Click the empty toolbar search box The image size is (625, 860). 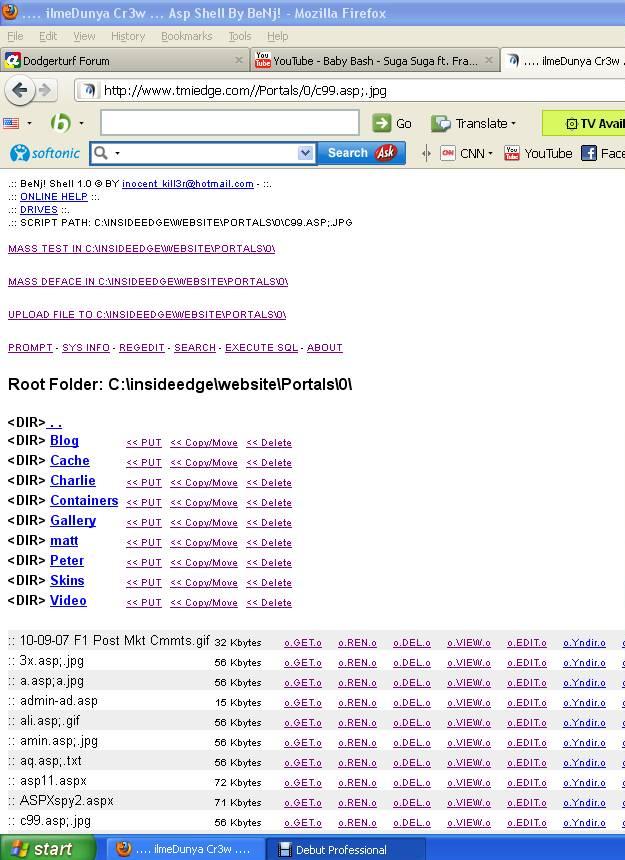point(230,123)
